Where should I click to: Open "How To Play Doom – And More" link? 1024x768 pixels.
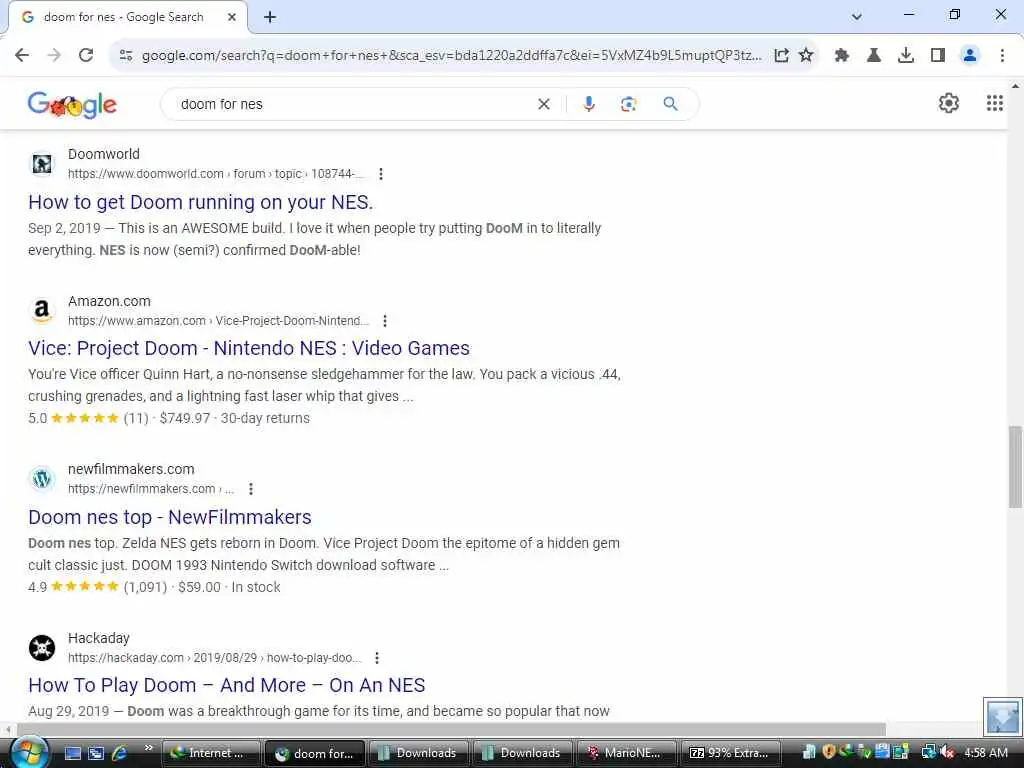click(x=227, y=685)
